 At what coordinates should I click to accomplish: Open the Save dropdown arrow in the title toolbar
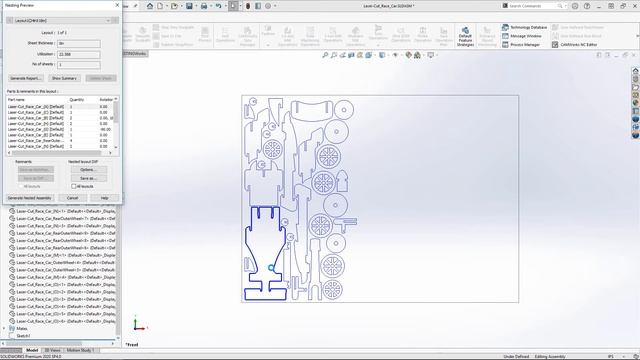click(196, 6)
